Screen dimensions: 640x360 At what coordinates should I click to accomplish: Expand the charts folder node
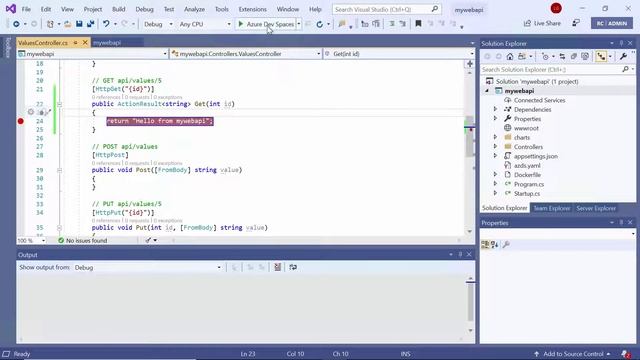point(496,137)
